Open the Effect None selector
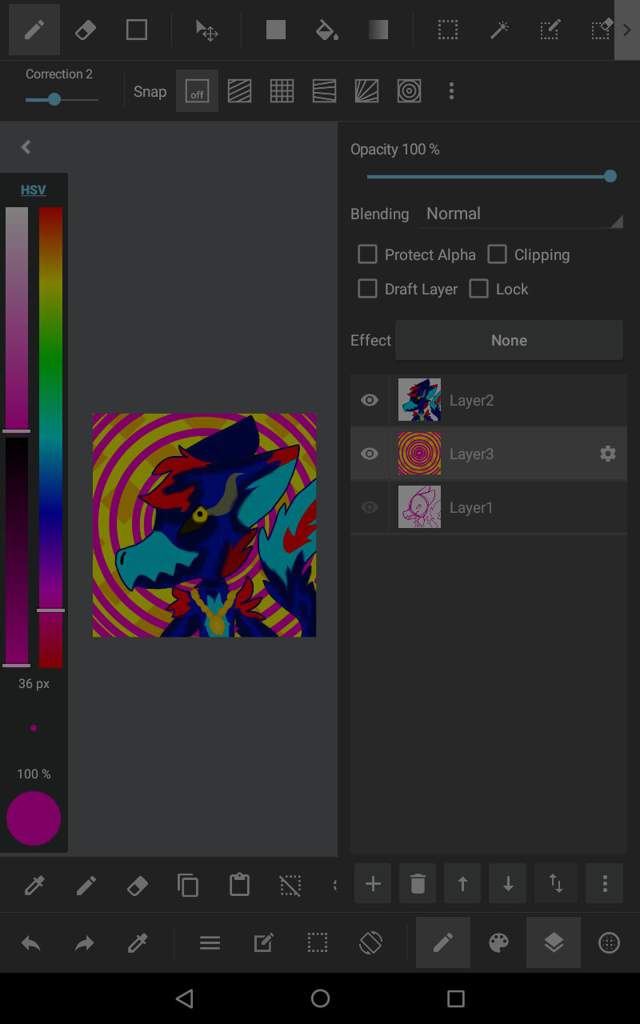 (509, 340)
